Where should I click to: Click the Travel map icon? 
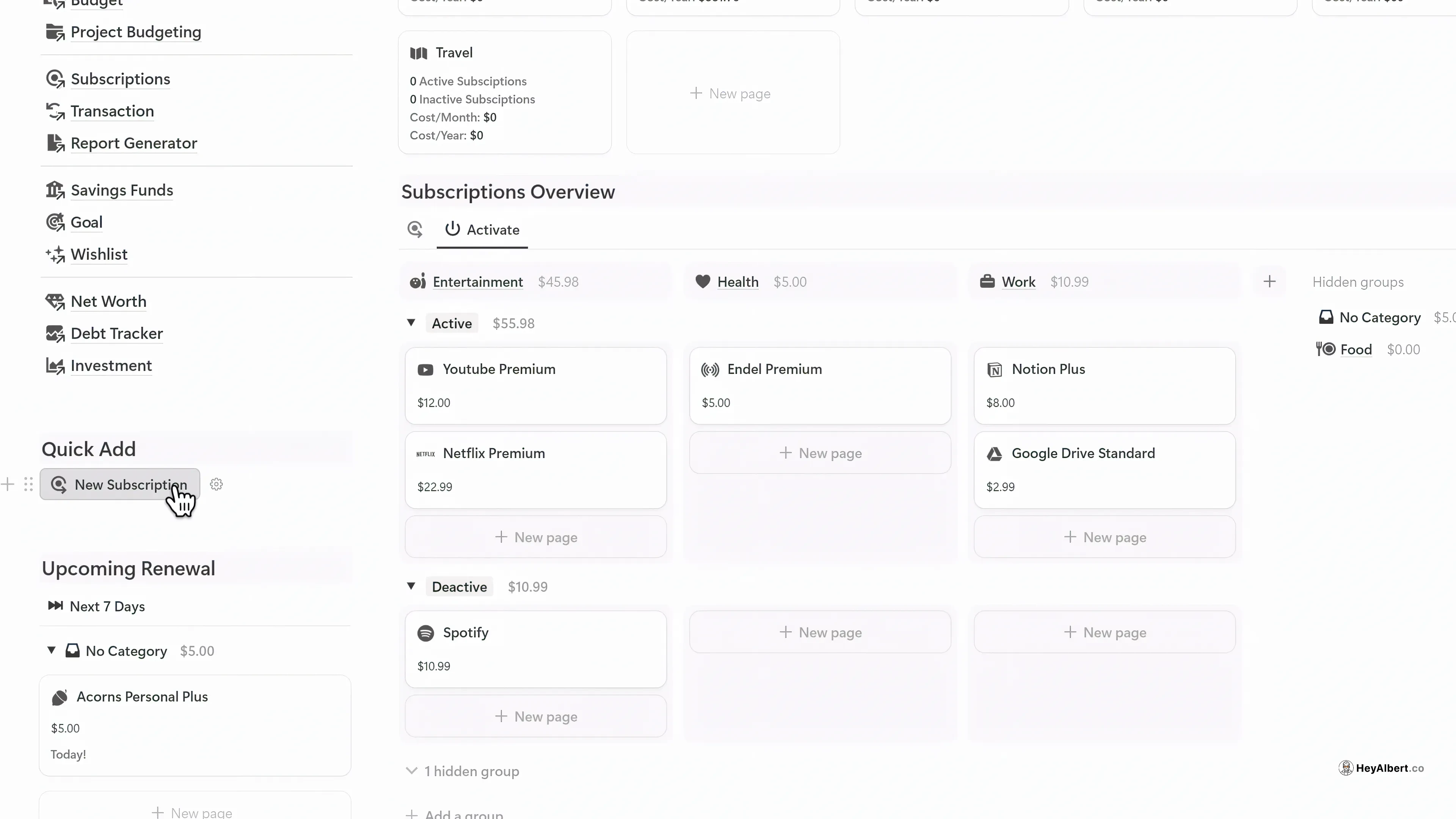coord(418,53)
